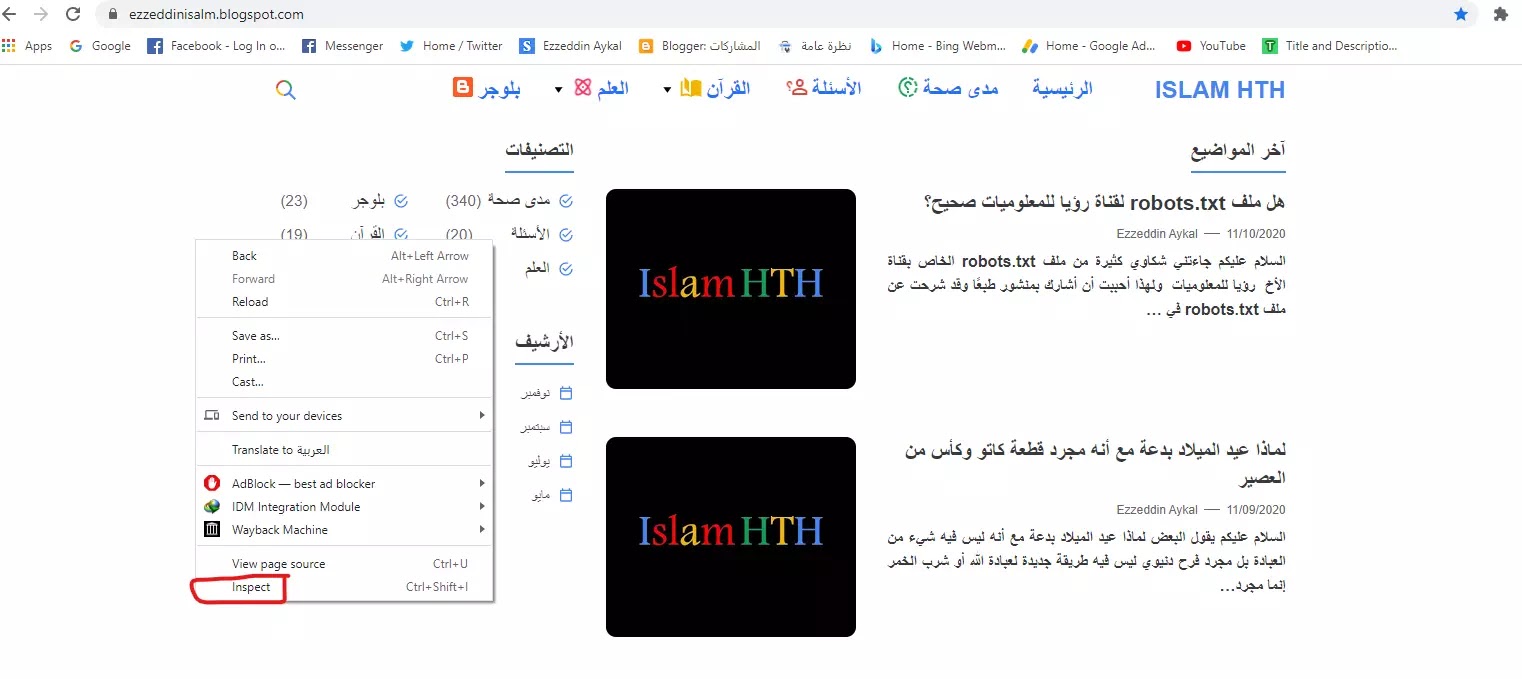1522x679 pixels.
Task: Open the robots.txt post thumbnail
Action: click(731, 289)
